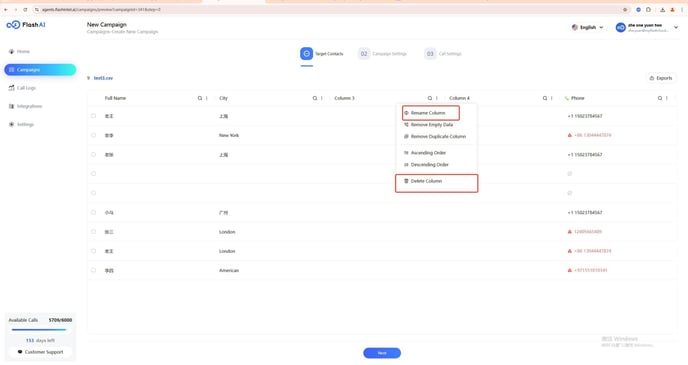Open browser downloads icon
This screenshot has height=365, width=688.
[662, 10]
